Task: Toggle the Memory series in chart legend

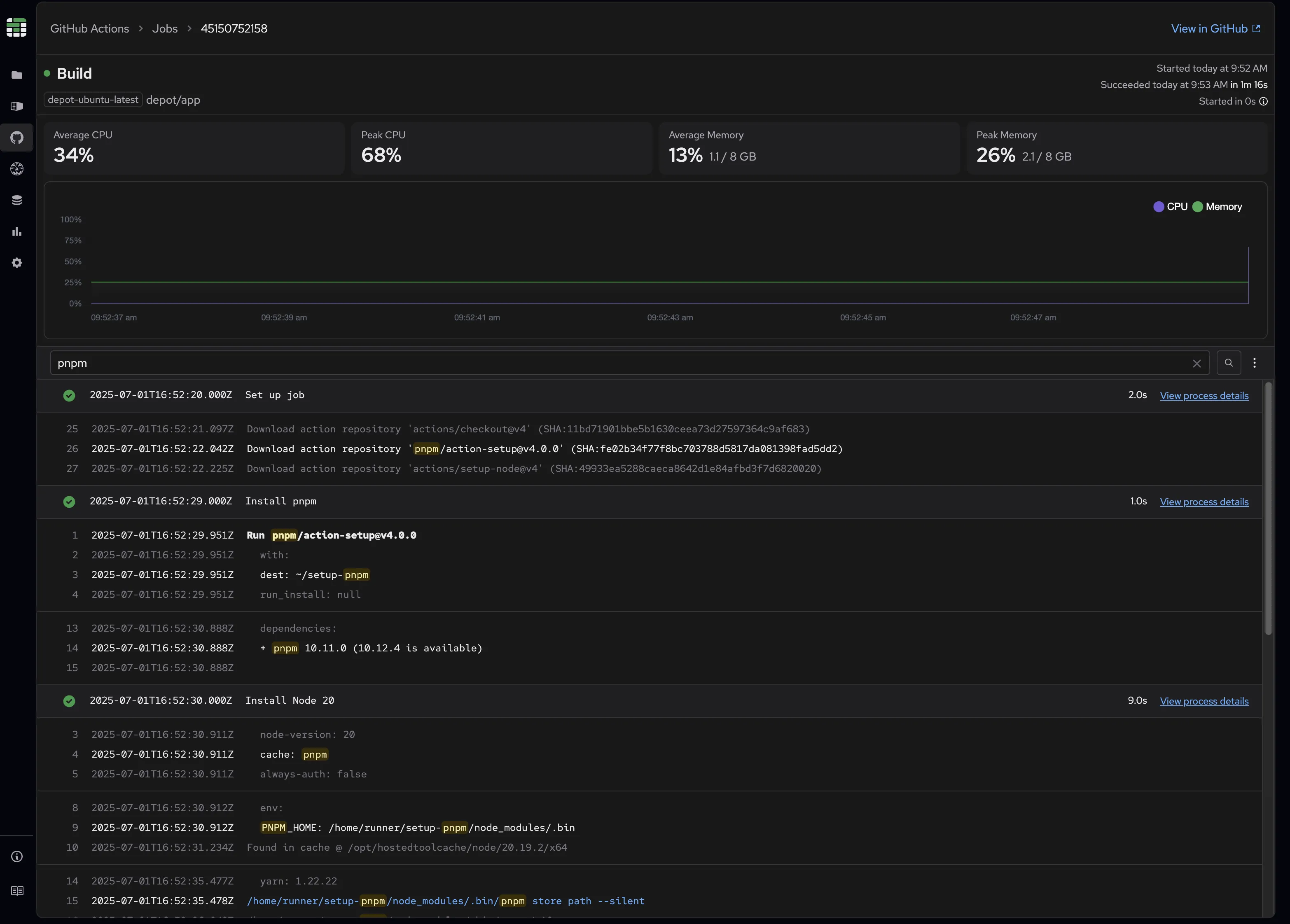Action: [x=1217, y=207]
